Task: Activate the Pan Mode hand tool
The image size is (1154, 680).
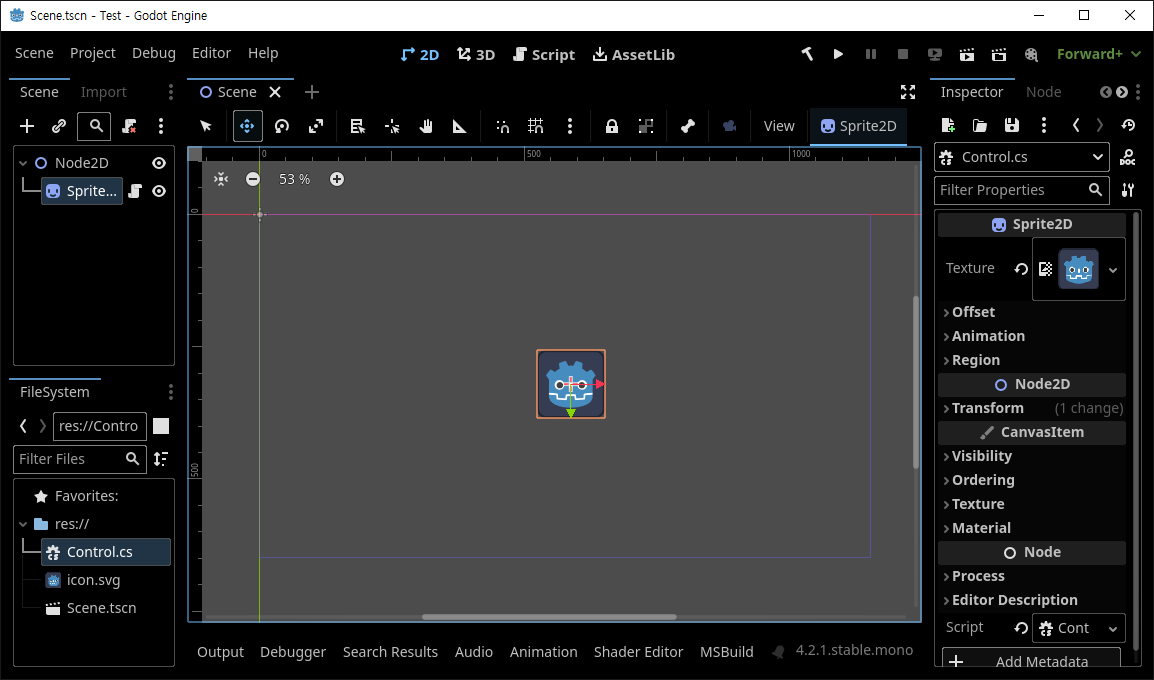Action: (426, 126)
